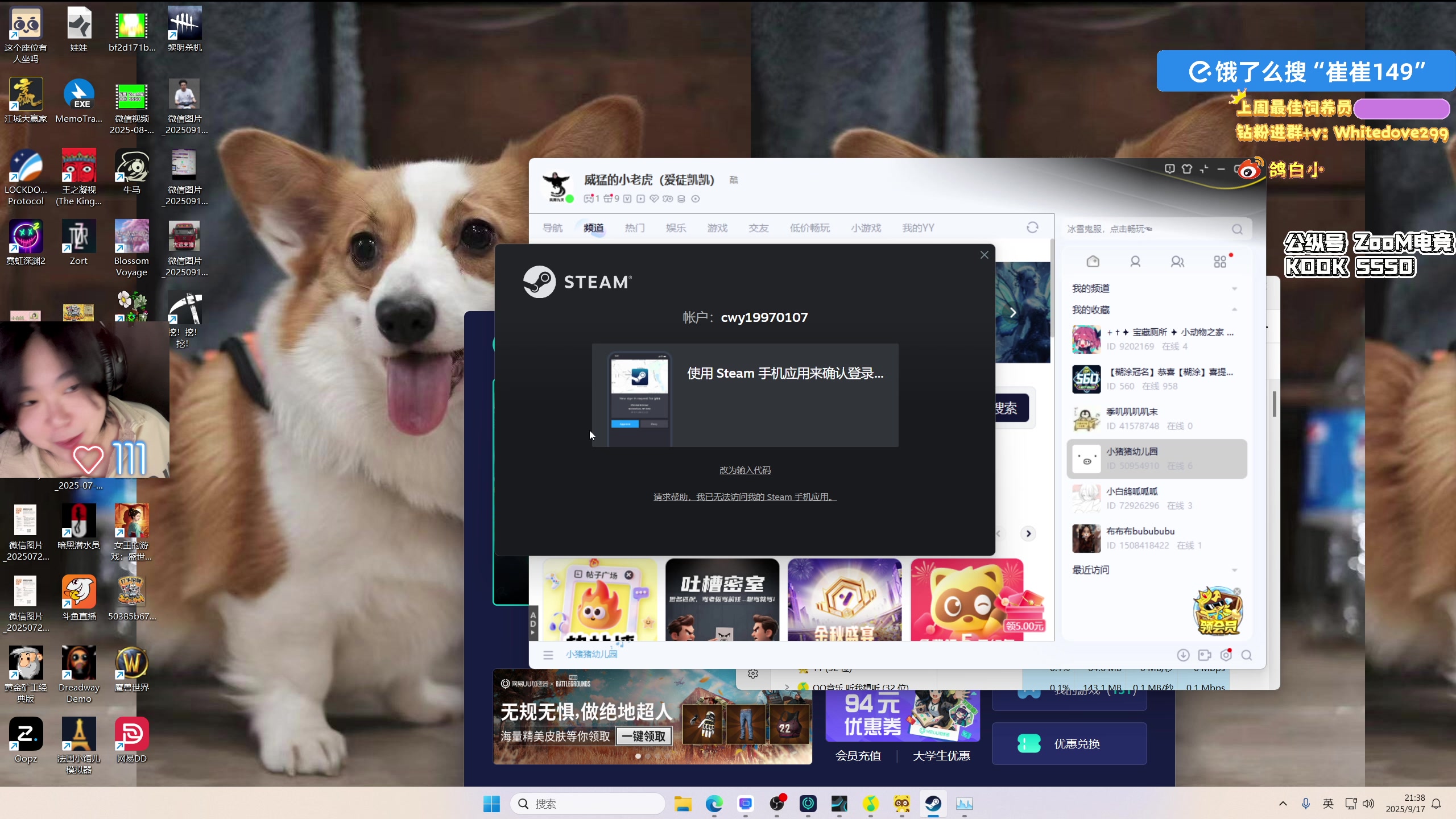Viewport: 1456px width, 819px height.
Task: Show hidden system tray icons
Action: pos(1283,804)
